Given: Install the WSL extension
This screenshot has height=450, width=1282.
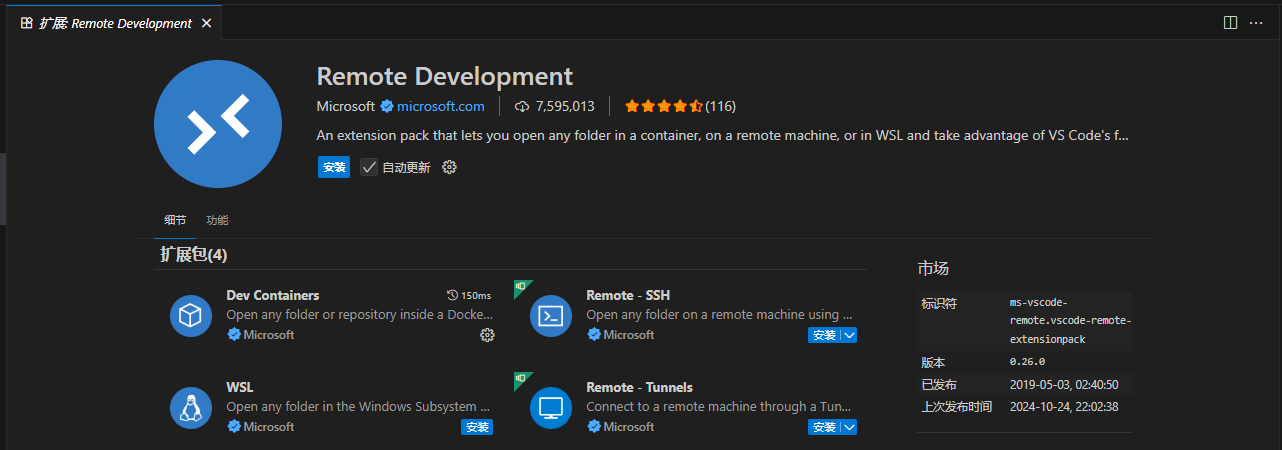Looking at the screenshot, I should 477,427.
